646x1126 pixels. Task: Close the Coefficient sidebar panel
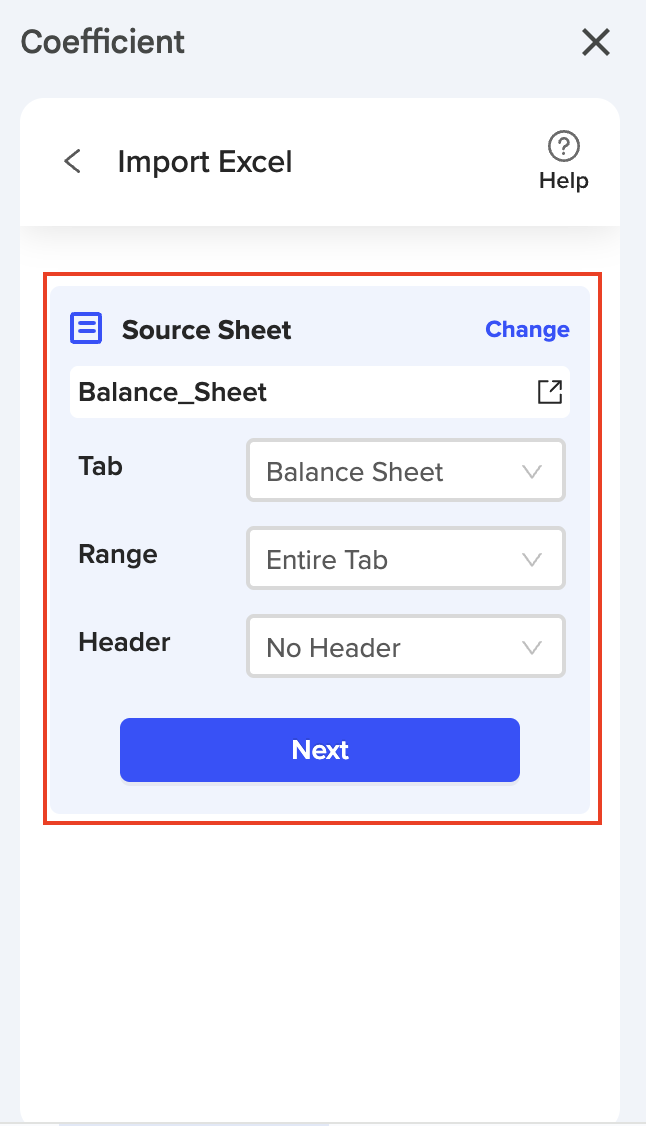596,42
